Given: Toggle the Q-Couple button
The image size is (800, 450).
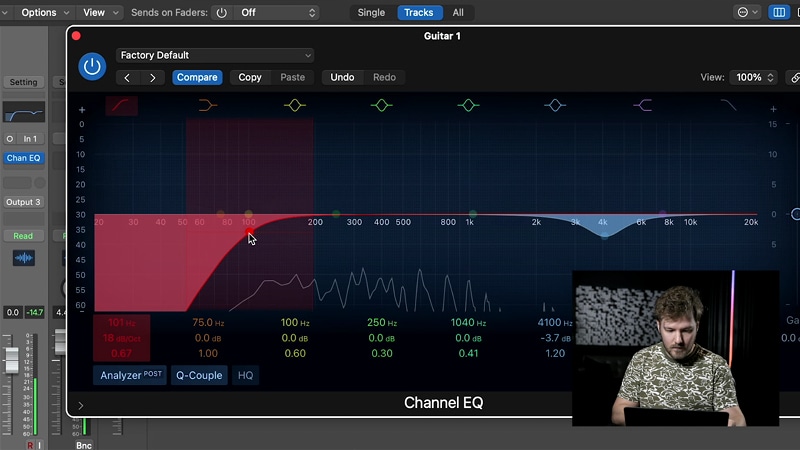Looking at the screenshot, I should click(x=199, y=376).
